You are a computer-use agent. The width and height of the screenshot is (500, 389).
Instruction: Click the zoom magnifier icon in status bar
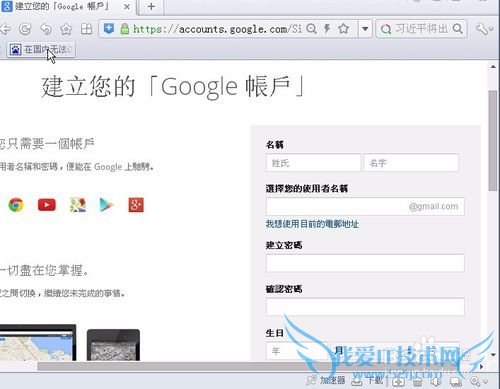pos(475,381)
